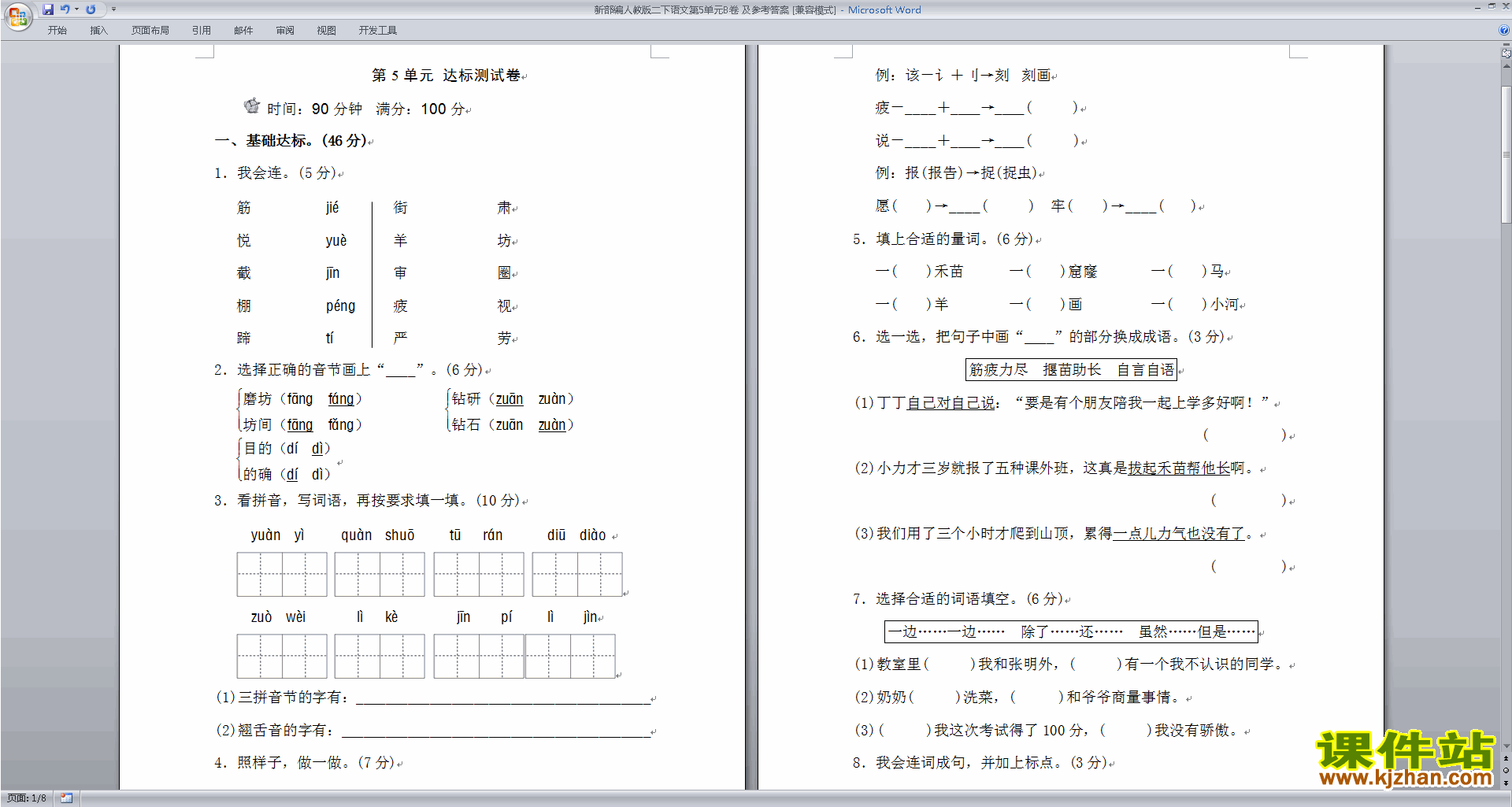Open the 开发工具 ribbon tab
1512x807 pixels.
(x=378, y=30)
